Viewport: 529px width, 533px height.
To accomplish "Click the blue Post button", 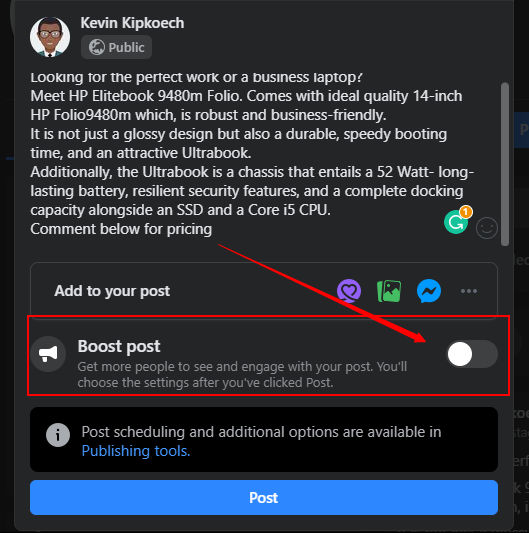I will (x=264, y=498).
